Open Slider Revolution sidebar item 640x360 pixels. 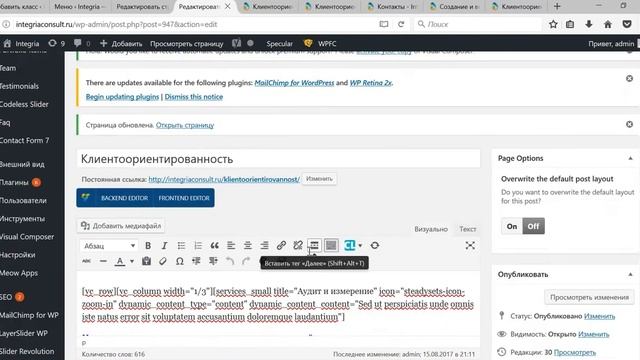pyautogui.click(x=27, y=351)
